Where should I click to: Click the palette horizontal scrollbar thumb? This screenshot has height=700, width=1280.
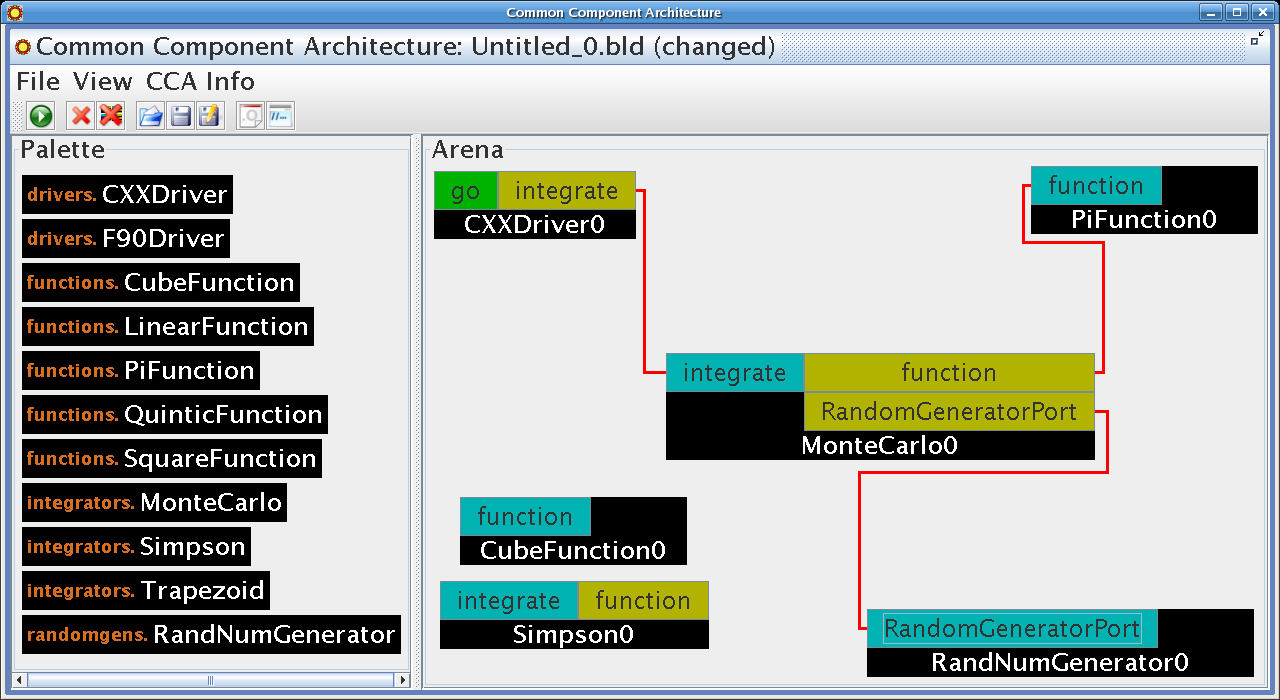[210, 680]
